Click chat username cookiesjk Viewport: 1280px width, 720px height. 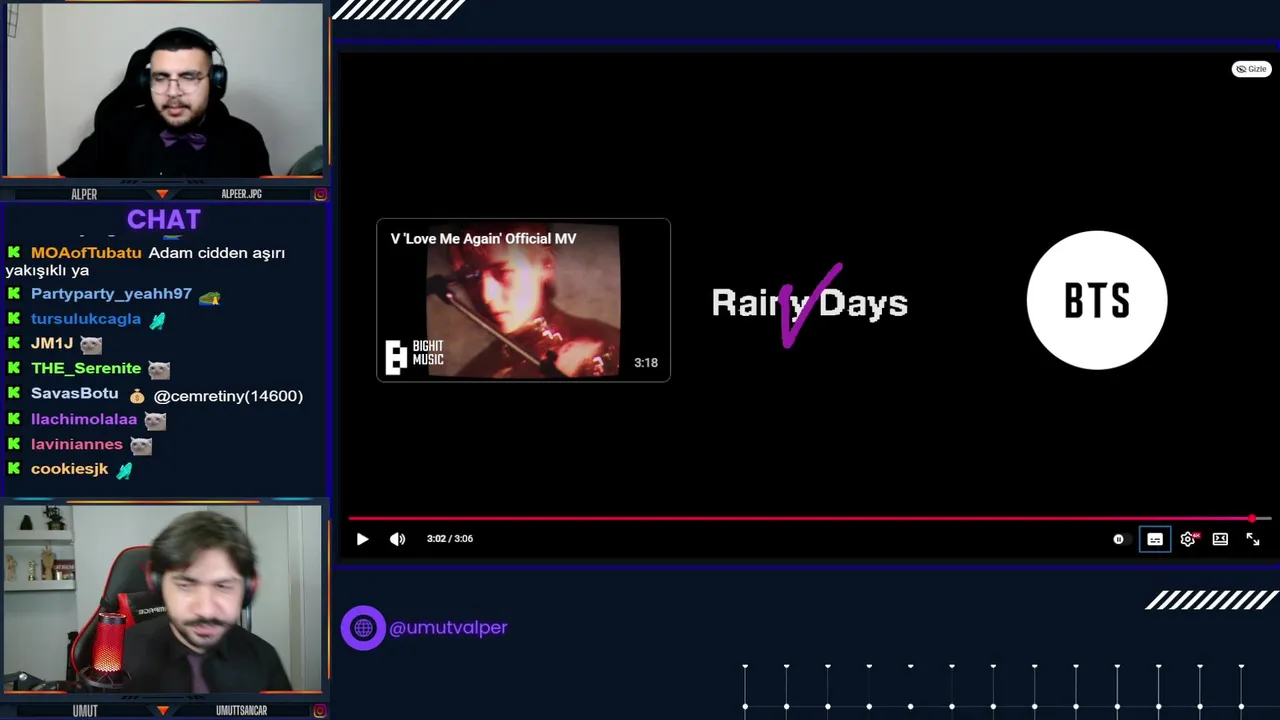point(69,469)
